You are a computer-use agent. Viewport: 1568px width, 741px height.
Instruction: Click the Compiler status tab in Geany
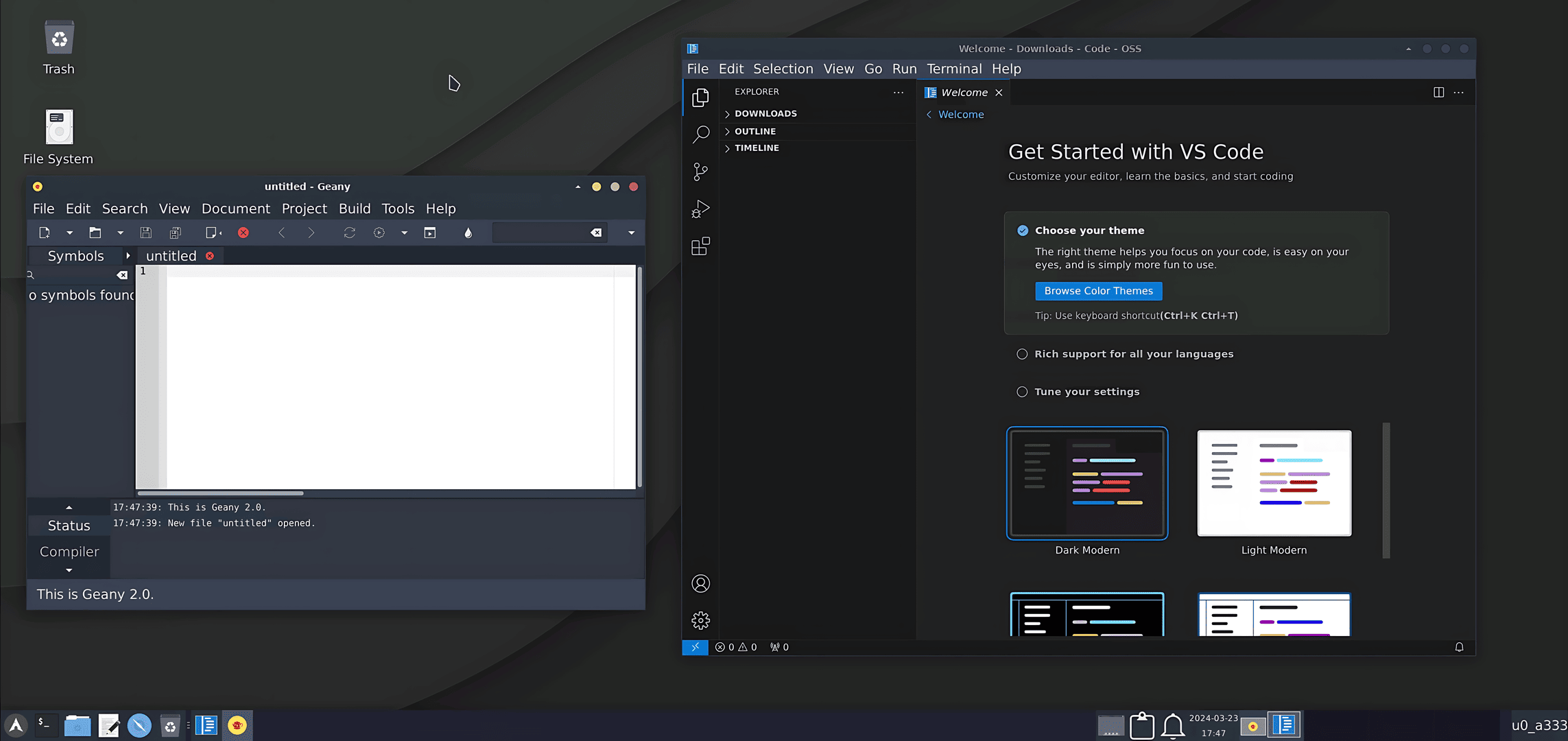(68, 551)
